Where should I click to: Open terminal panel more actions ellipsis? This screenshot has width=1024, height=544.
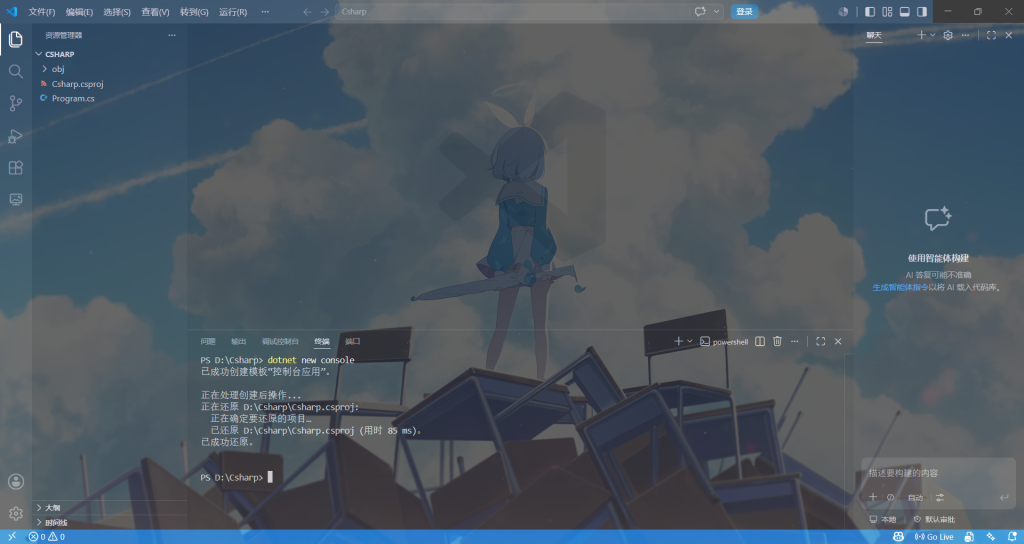click(794, 341)
